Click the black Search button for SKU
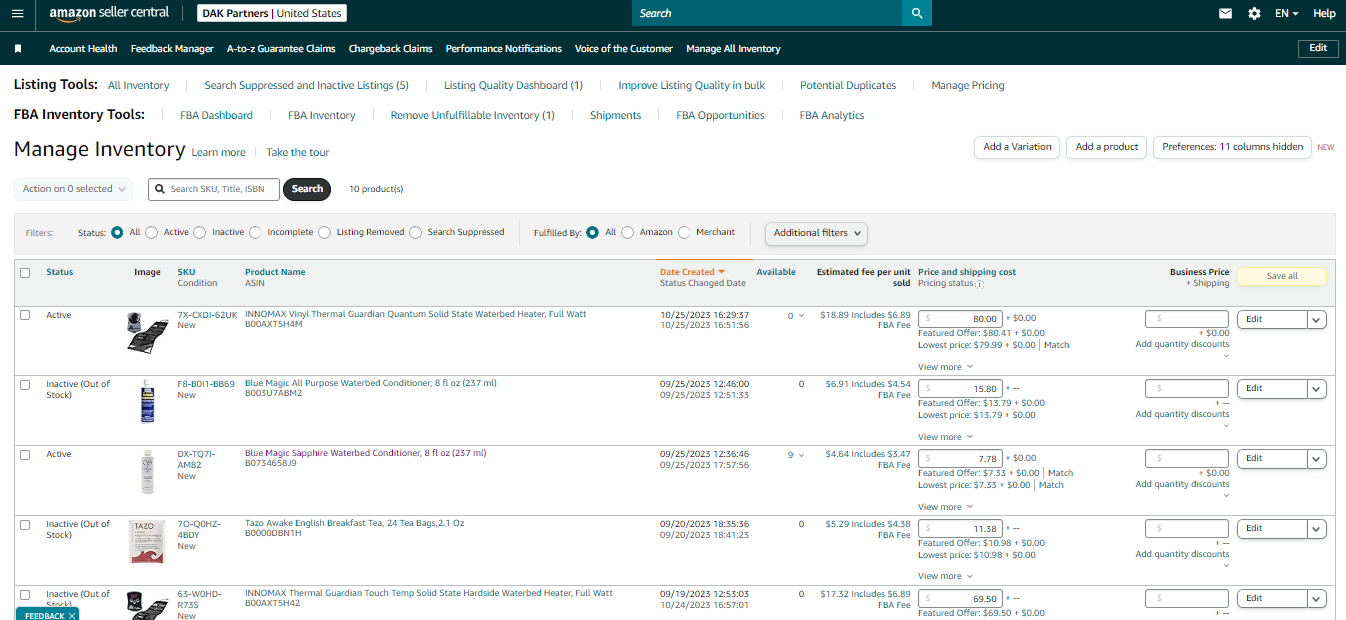Image resolution: width=1346 pixels, height=620 pixels. click(x=307, y=189)
